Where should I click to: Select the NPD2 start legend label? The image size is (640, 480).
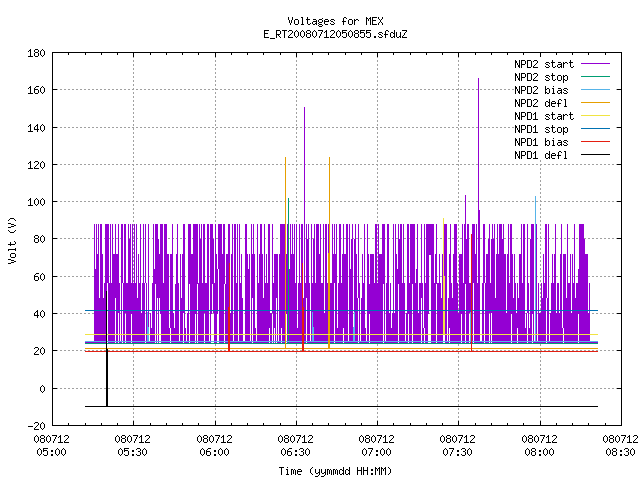tap(544, 64)
